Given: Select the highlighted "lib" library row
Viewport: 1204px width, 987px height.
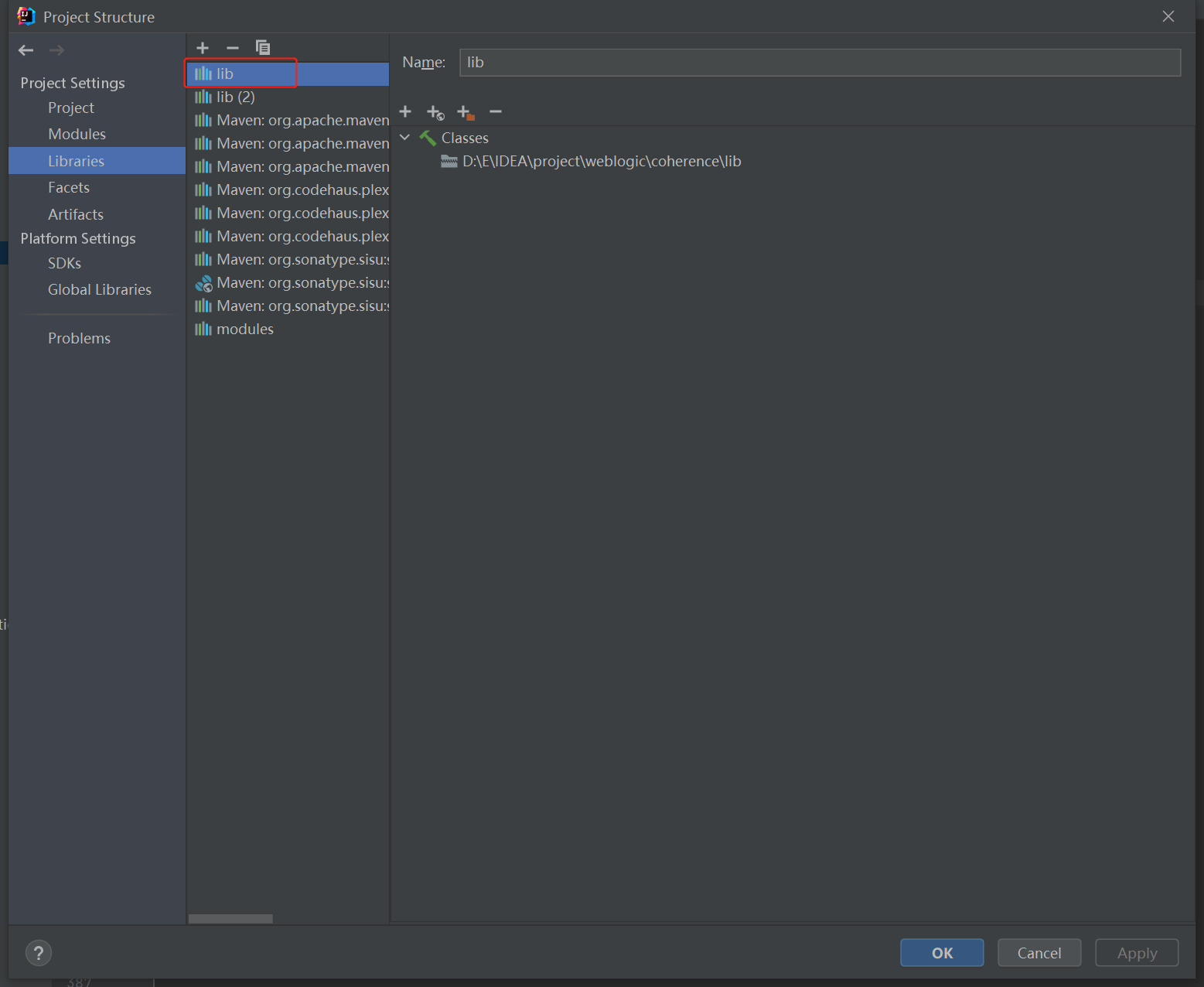Looking at the screenshot, I should [288, 74].
